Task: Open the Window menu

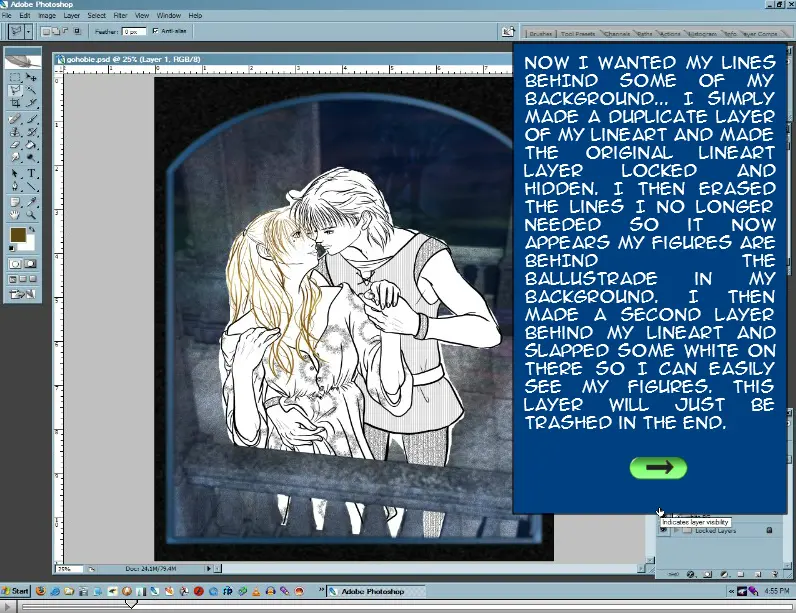Action: 169,16
